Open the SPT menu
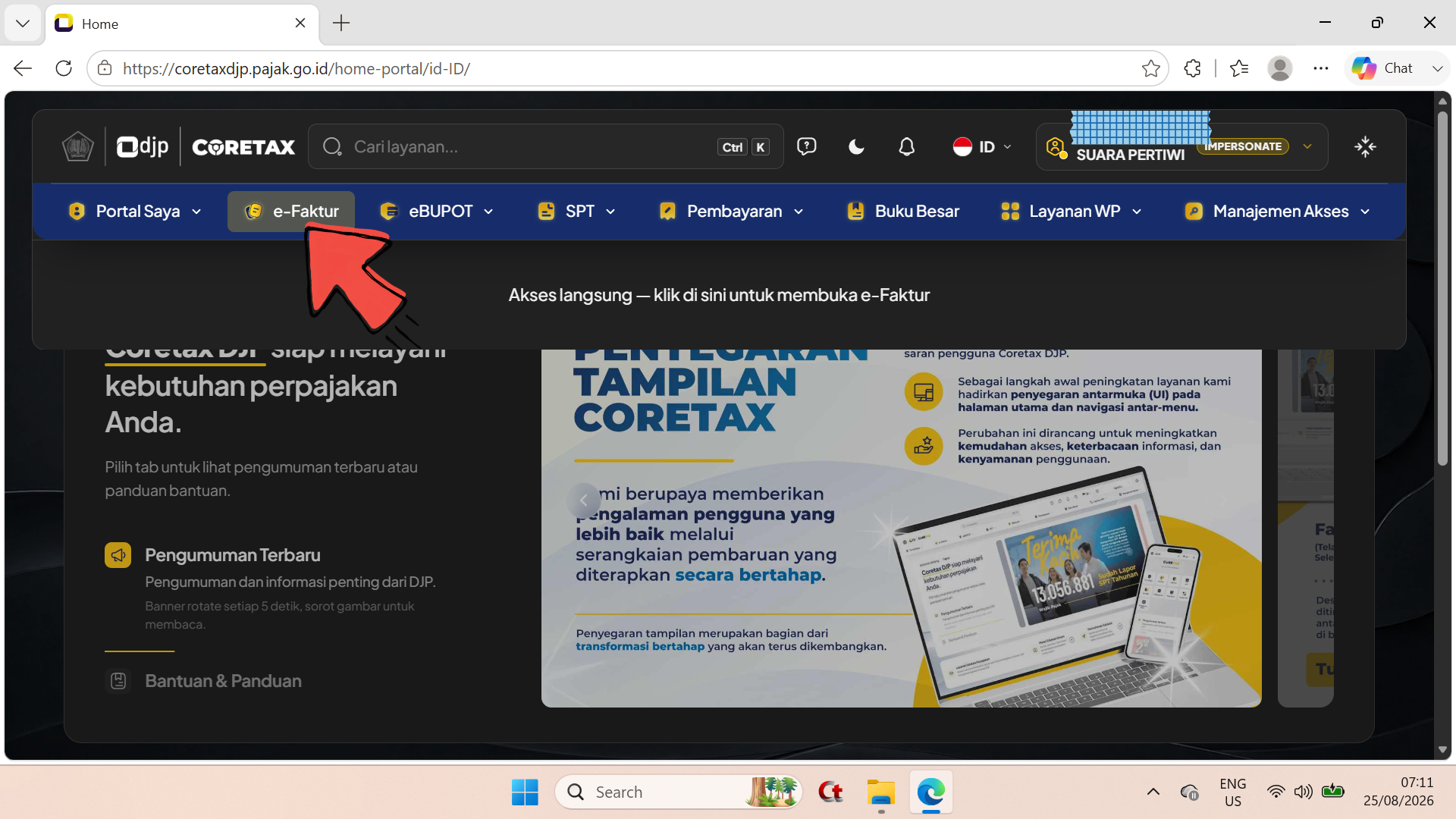 tap(576, 211)
